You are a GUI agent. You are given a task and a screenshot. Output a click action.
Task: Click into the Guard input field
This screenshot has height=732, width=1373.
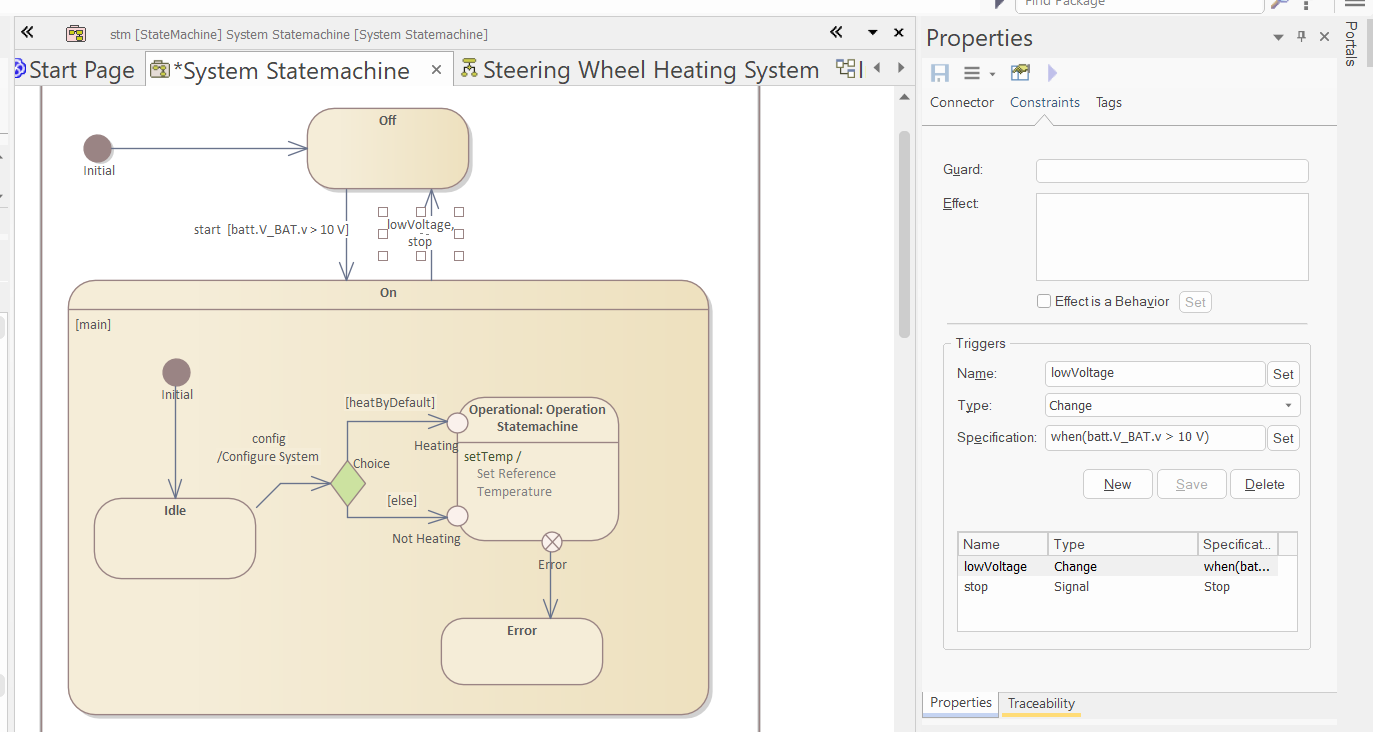(x=1171, y=171)
